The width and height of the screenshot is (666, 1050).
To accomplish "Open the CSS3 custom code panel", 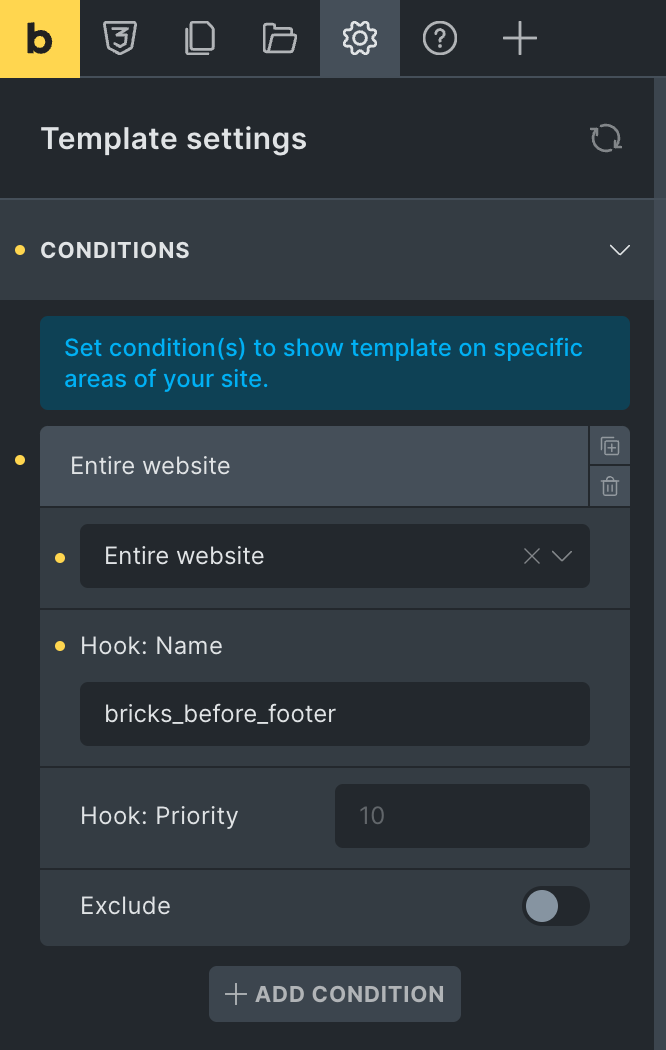I will point(120,38).
